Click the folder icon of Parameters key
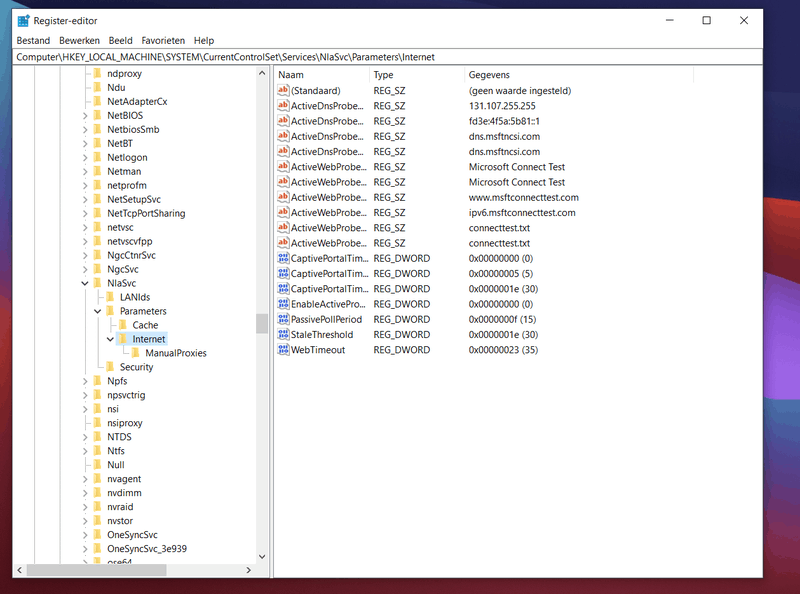 click(x=110, y=311)
